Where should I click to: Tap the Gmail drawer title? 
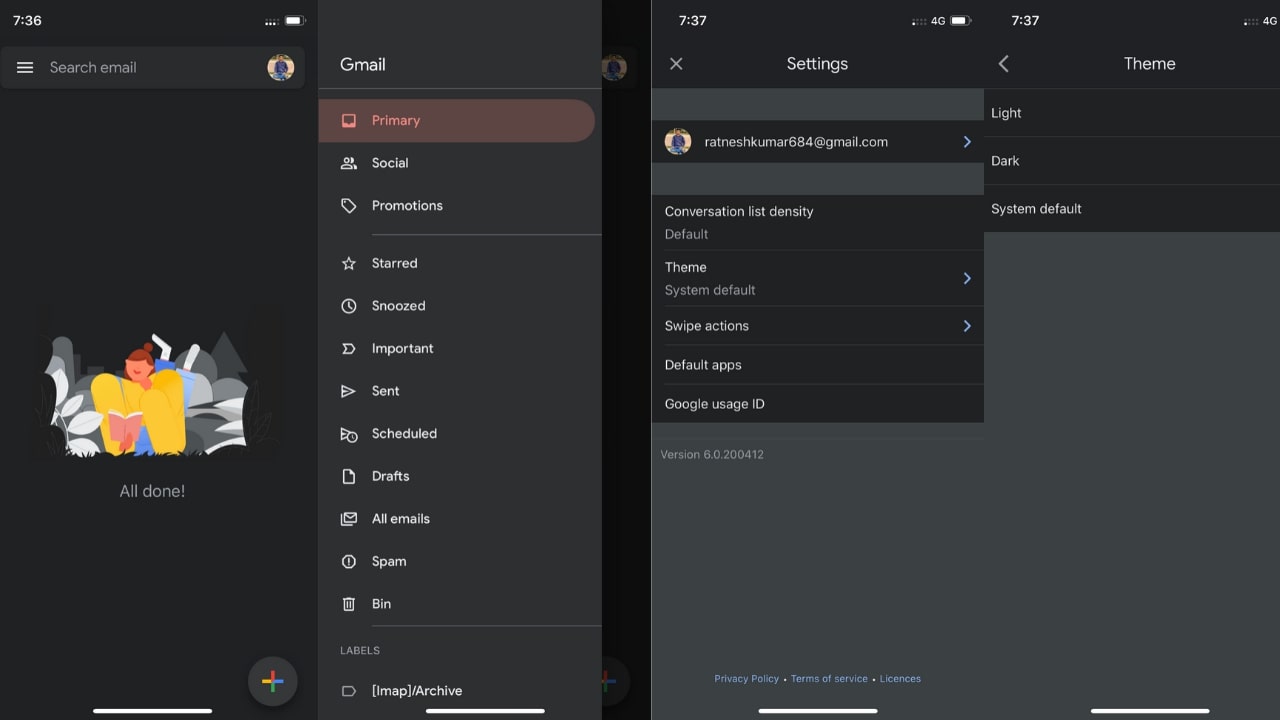click(363, 64)
